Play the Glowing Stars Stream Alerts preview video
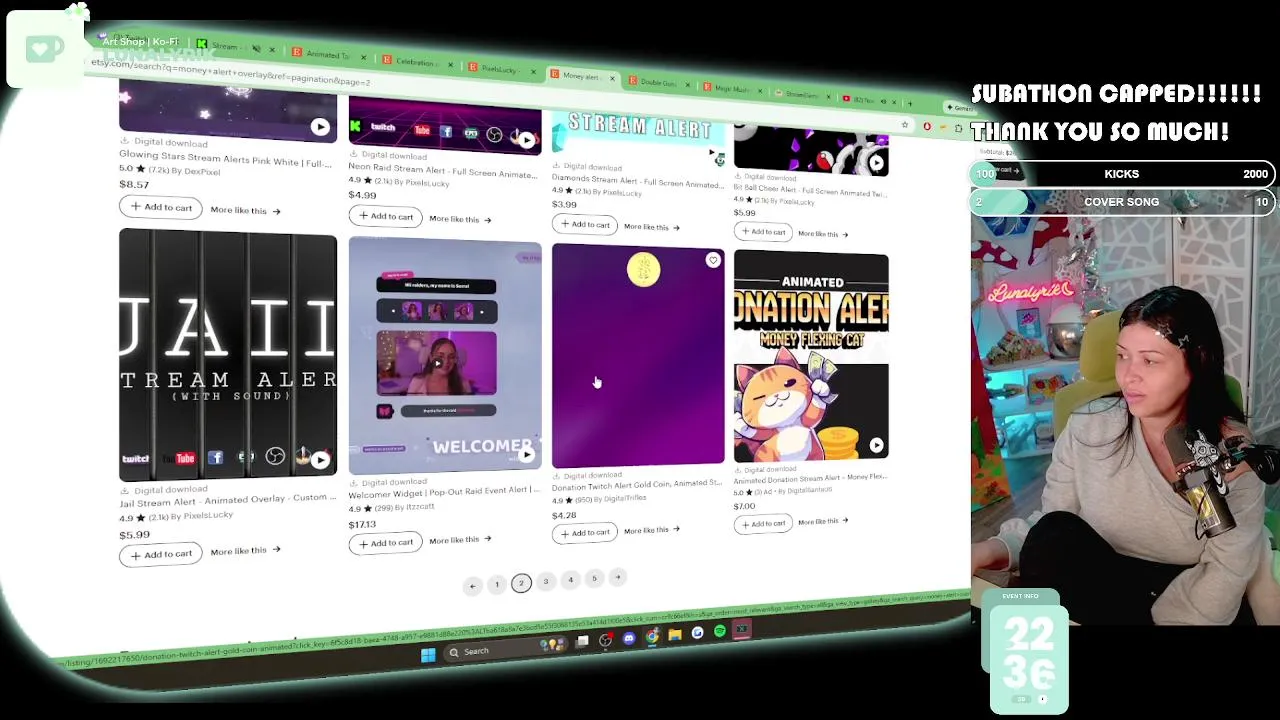Viewport: 1280px width, 720px height. [320, 127]
